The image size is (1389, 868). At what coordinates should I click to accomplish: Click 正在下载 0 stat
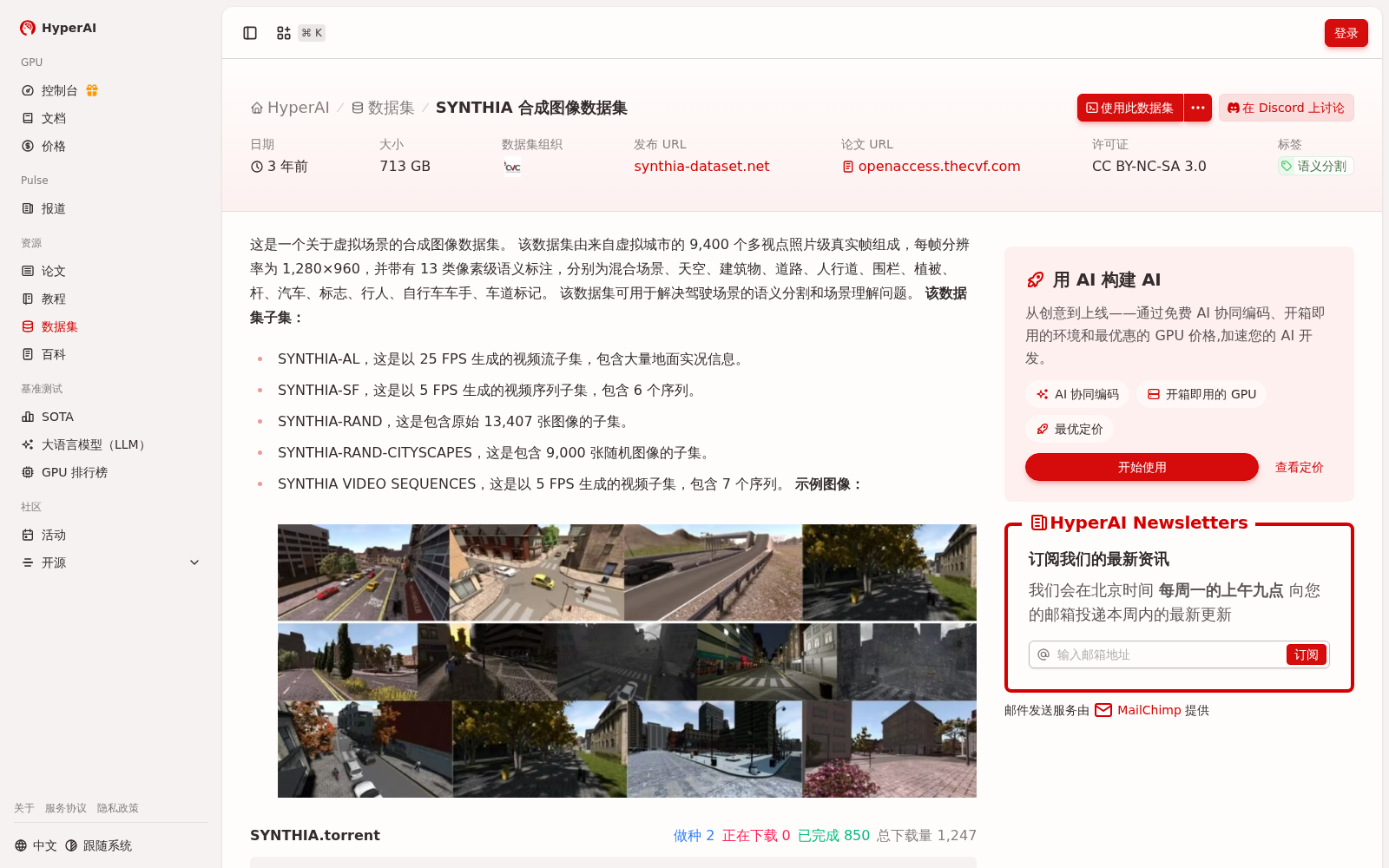tap(756, 835)
